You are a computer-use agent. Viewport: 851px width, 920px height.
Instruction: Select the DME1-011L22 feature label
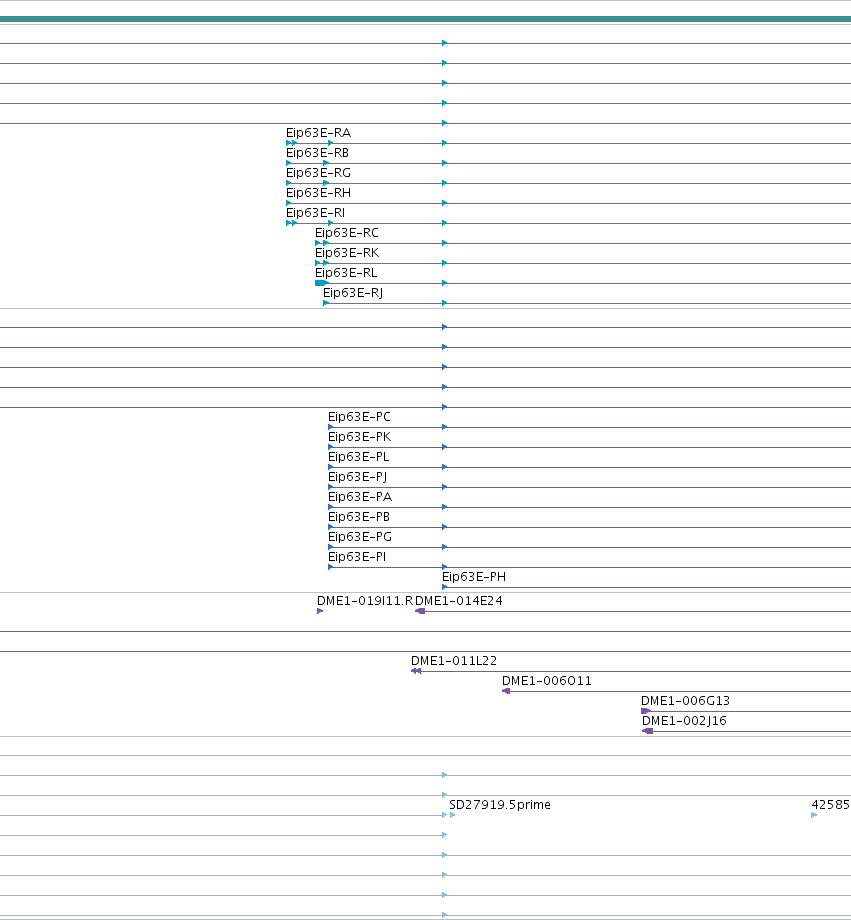point(454,661)
